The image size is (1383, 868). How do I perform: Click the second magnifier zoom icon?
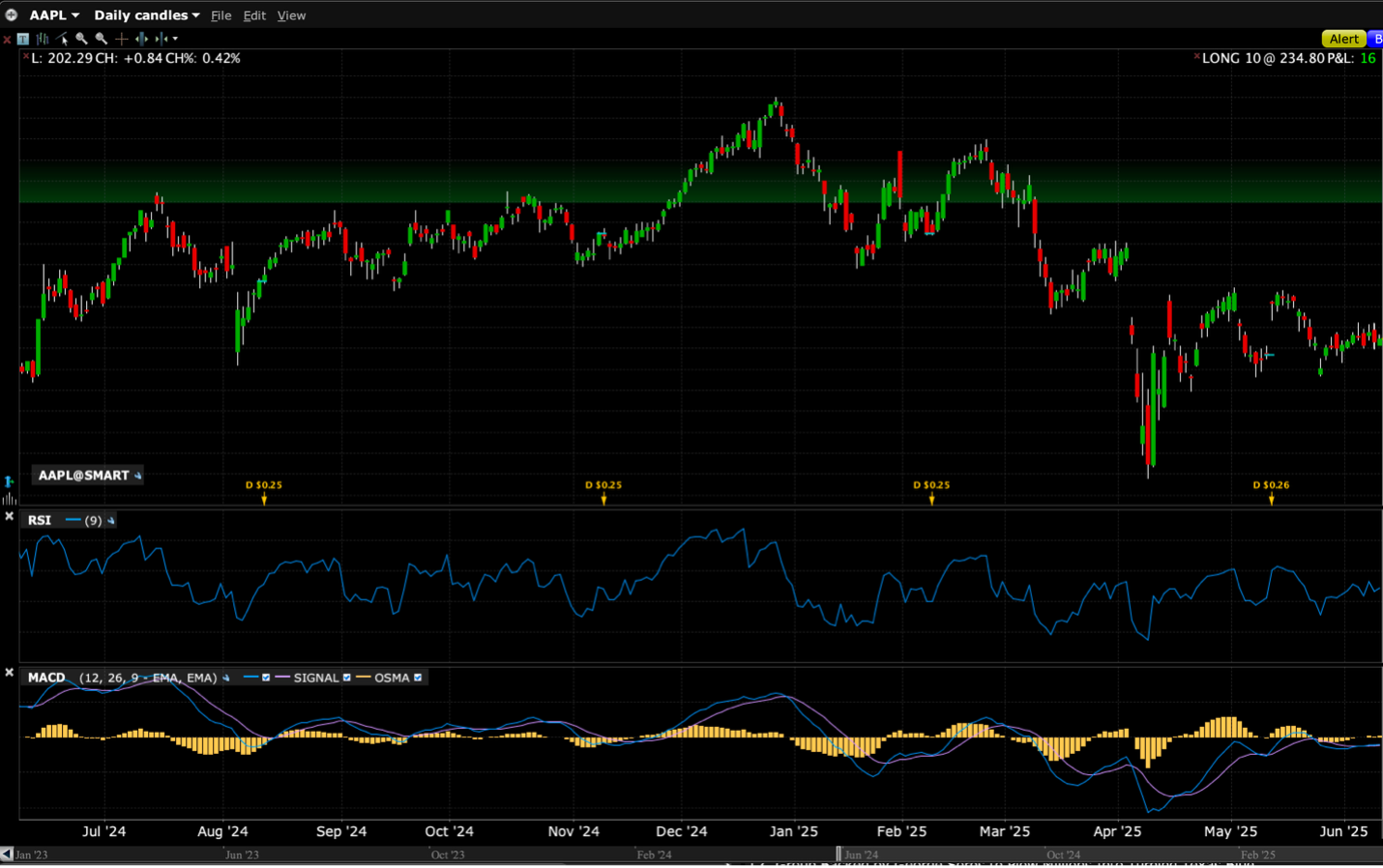101,39
